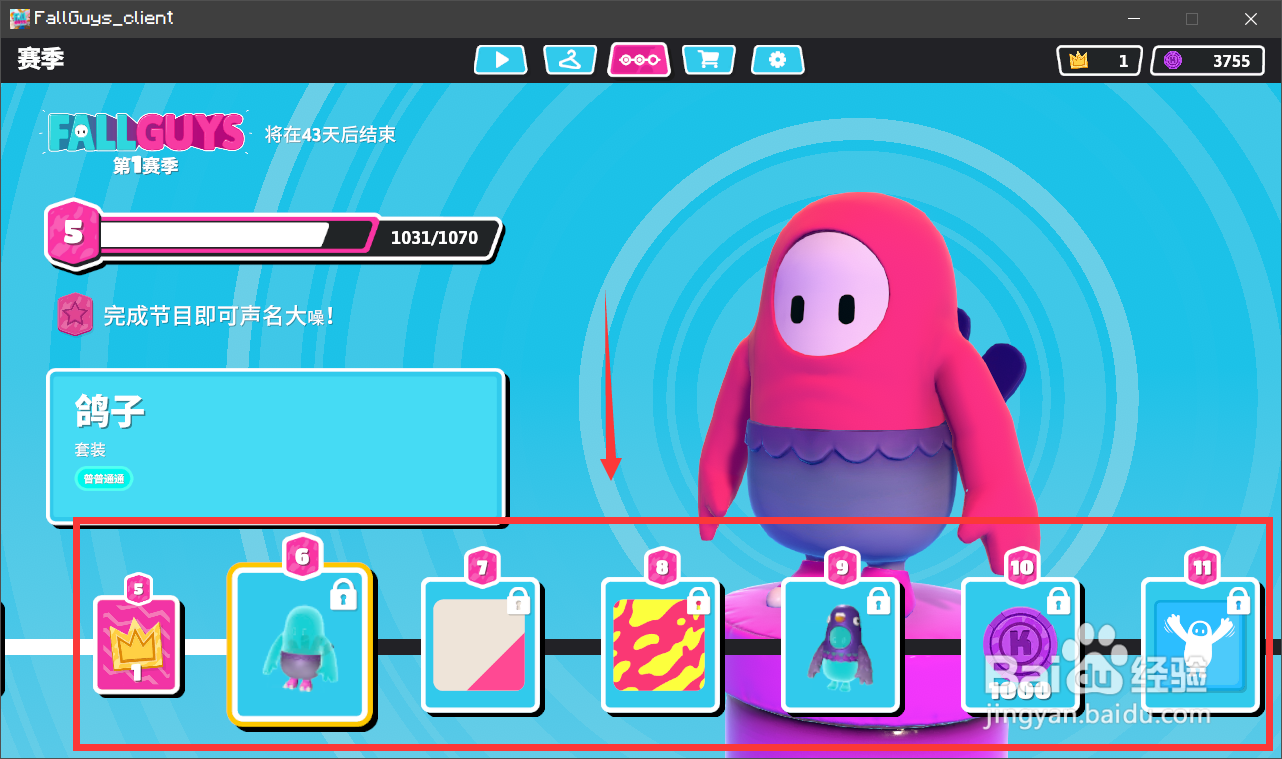Click the kudos balance 3755
Image resolution: width=1282 pixels, height=759 pixels.
(1208, 61)
